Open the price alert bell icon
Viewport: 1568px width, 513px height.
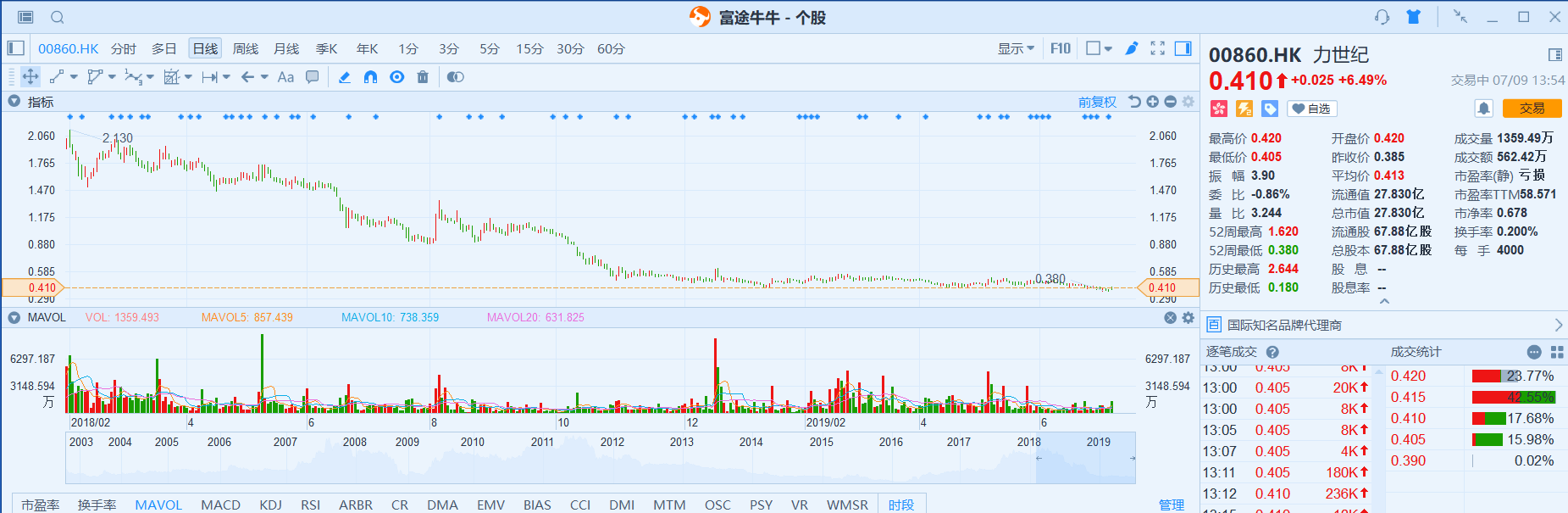(x=1483, y=109)
